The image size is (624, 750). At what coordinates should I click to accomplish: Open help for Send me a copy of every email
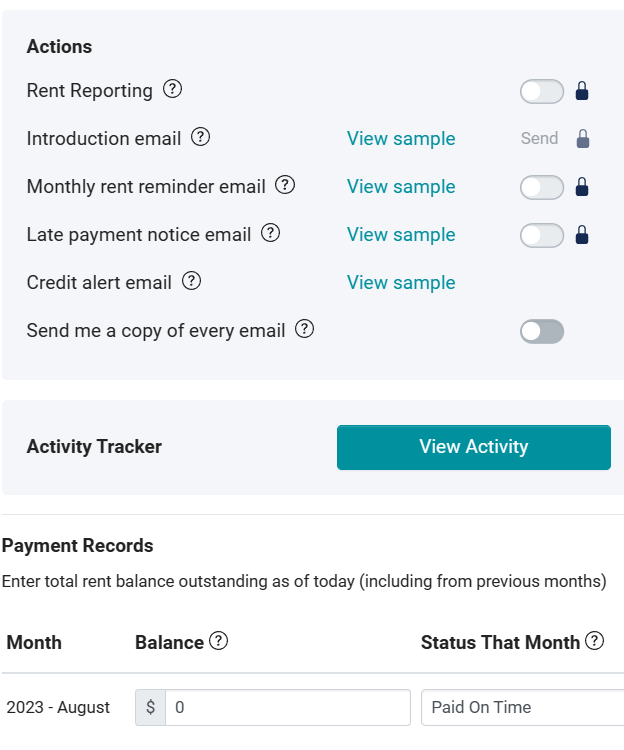coord(305,329)
